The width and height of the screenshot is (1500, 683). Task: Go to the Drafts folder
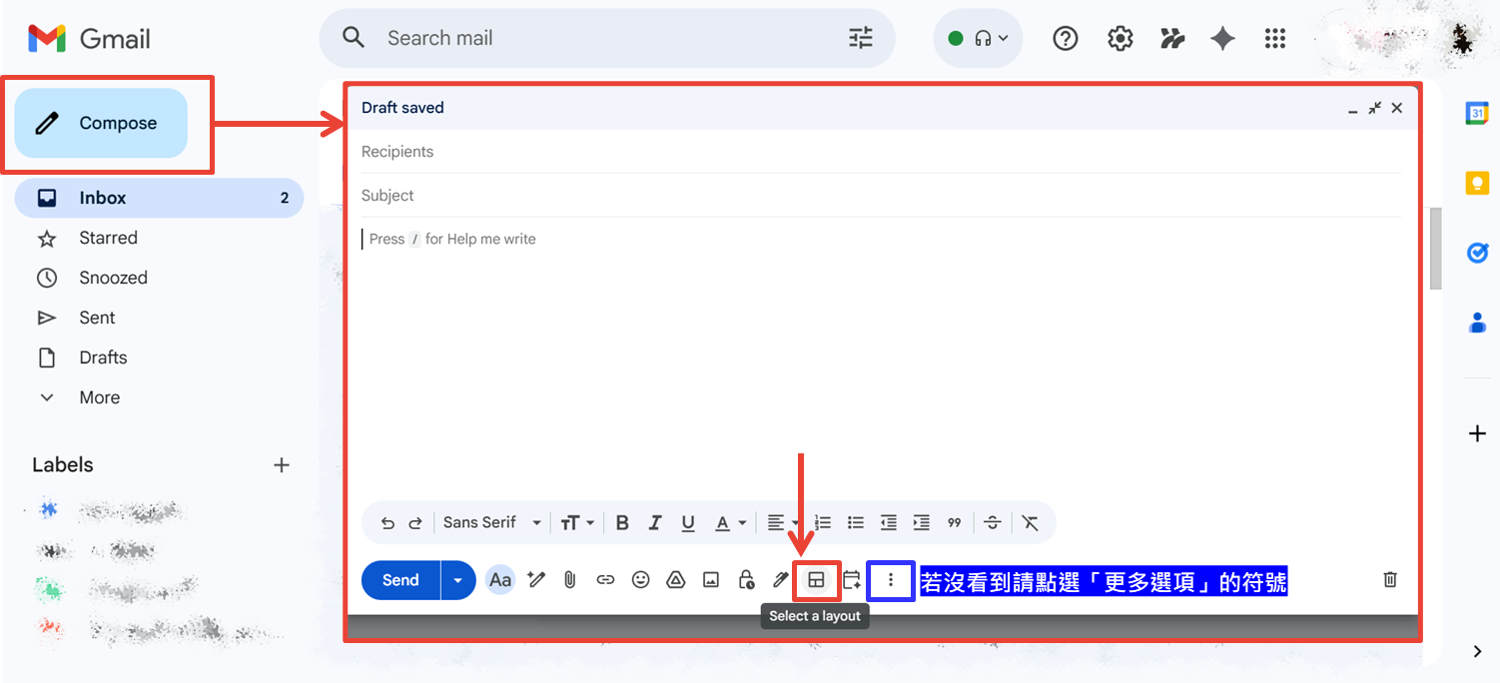[x=103, y=358]
